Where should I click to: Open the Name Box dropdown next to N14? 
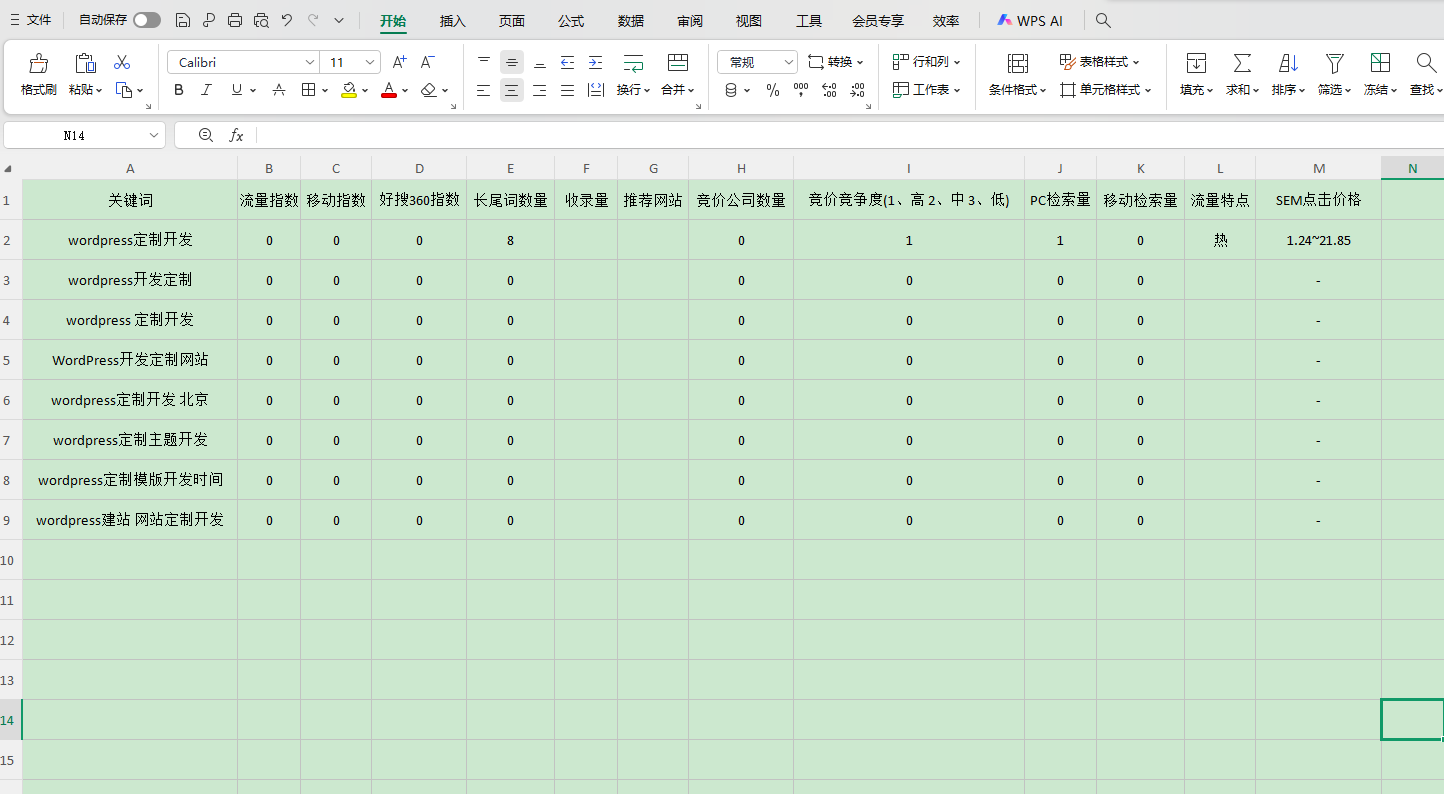click(154, 135)
